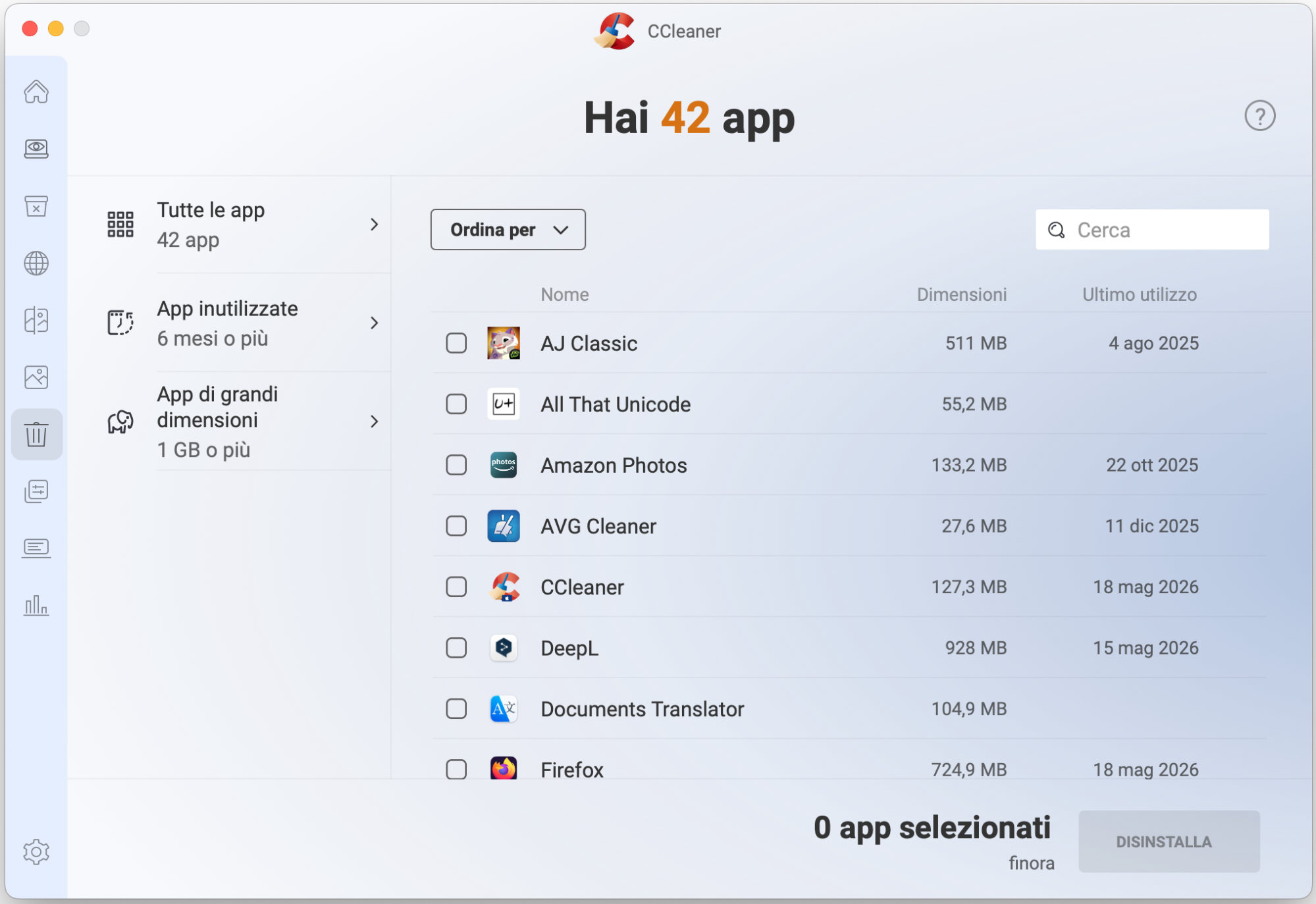This screenshot has width=1316, height=904.
Task: Check the CCleaner row checkbox
Action: click(x=456, y=587)
